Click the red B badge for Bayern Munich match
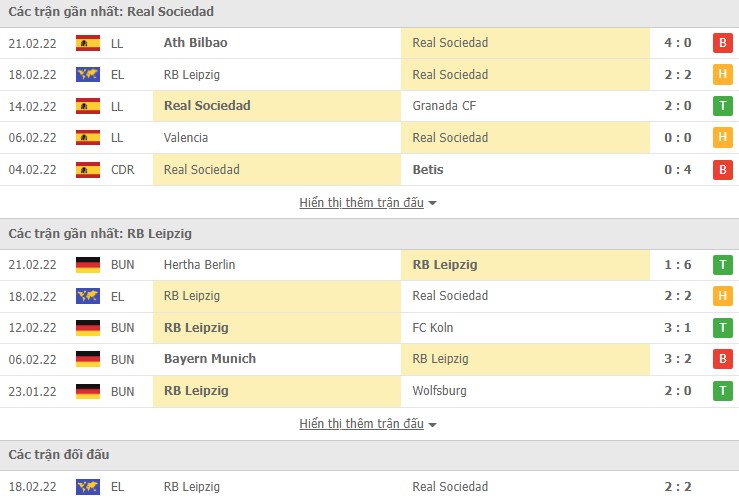 722,359
